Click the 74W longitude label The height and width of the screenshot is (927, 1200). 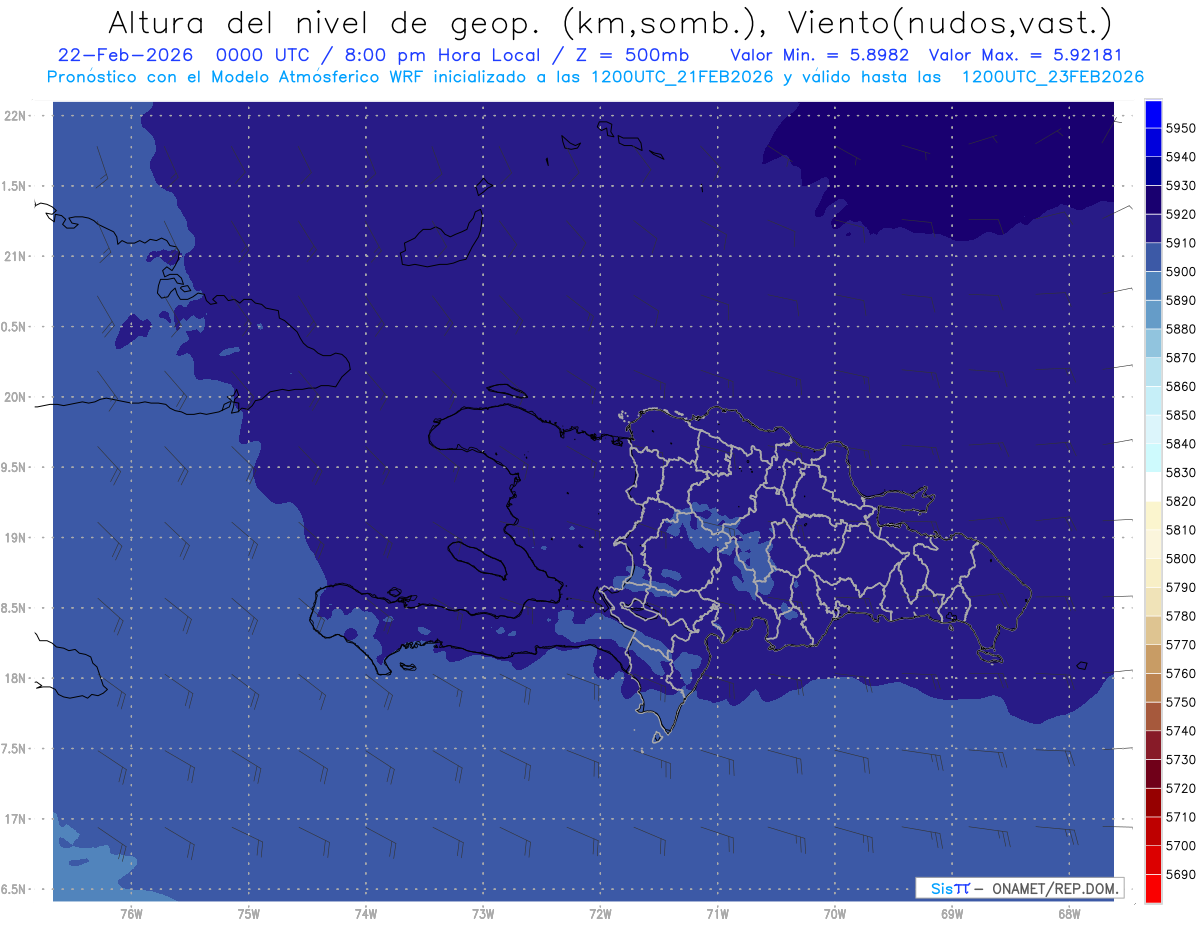366,914
